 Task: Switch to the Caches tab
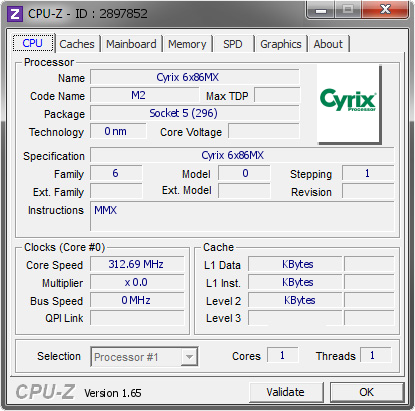pyautogui.click(x=77, y=44)
